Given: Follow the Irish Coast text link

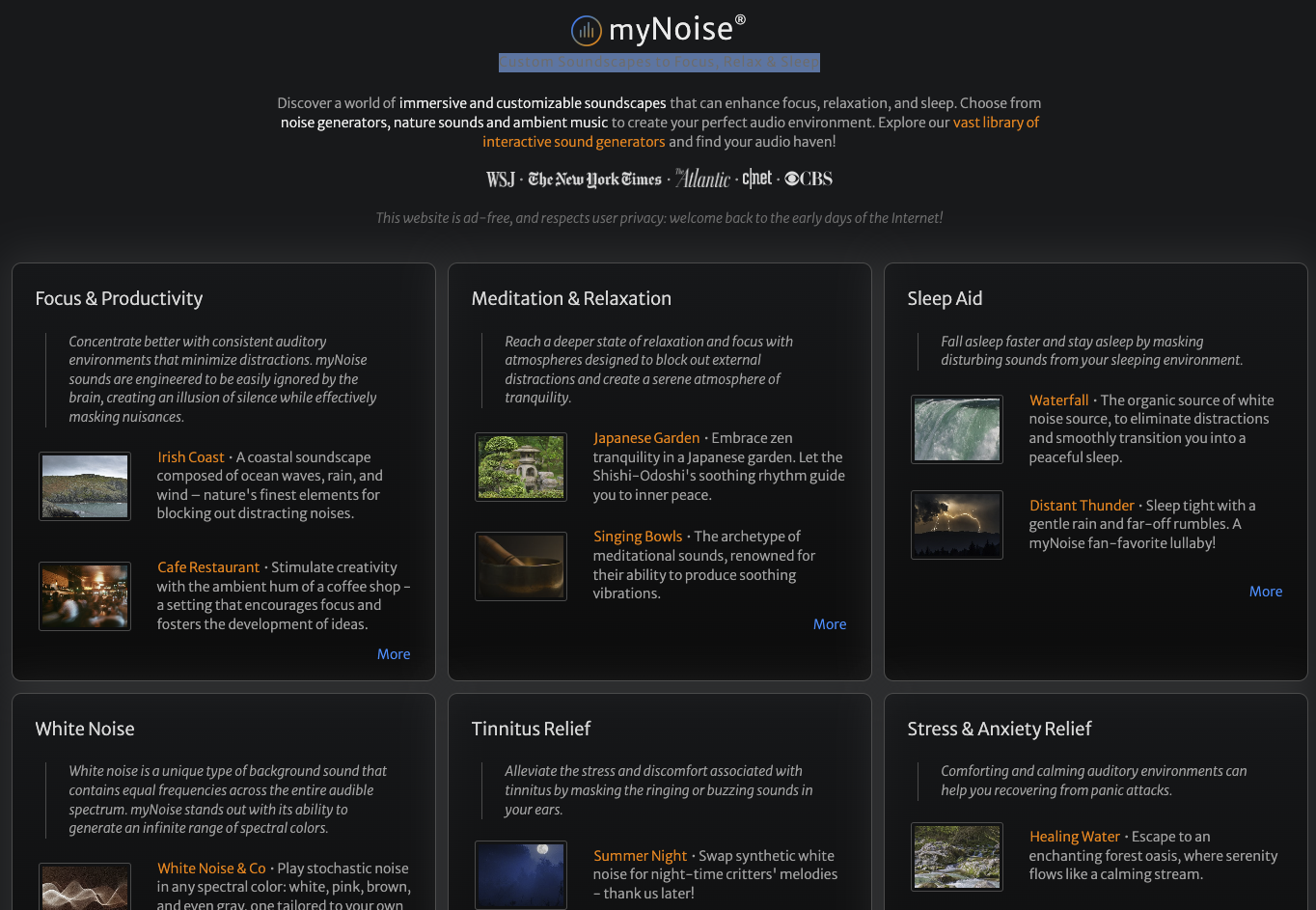Looking at the screenshot, I should tap(191, 457).
